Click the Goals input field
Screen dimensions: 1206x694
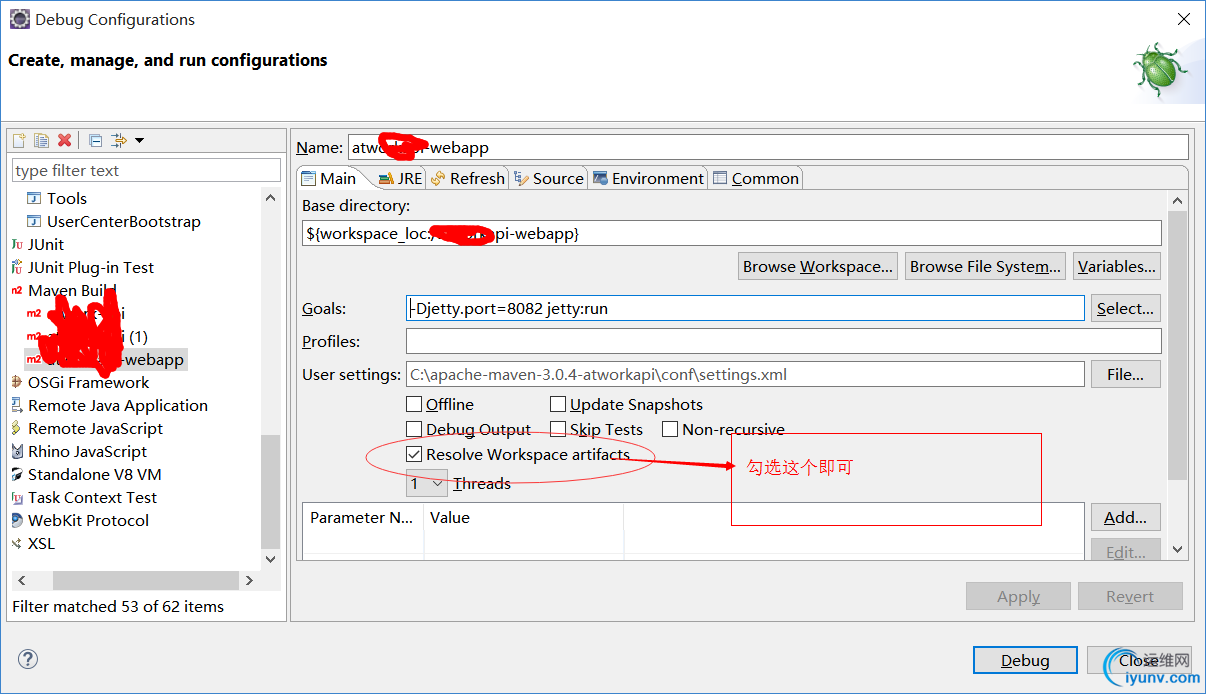[745, 308]
